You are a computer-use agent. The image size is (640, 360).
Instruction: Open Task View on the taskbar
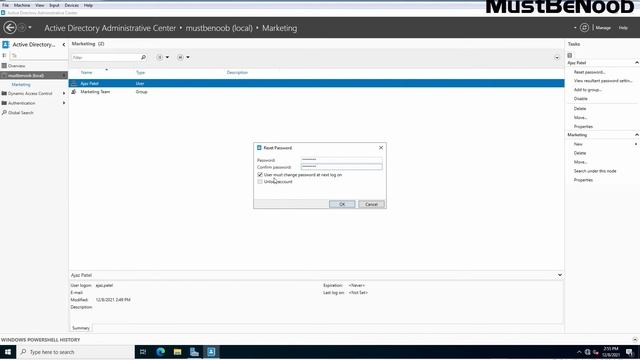[142, 352]
